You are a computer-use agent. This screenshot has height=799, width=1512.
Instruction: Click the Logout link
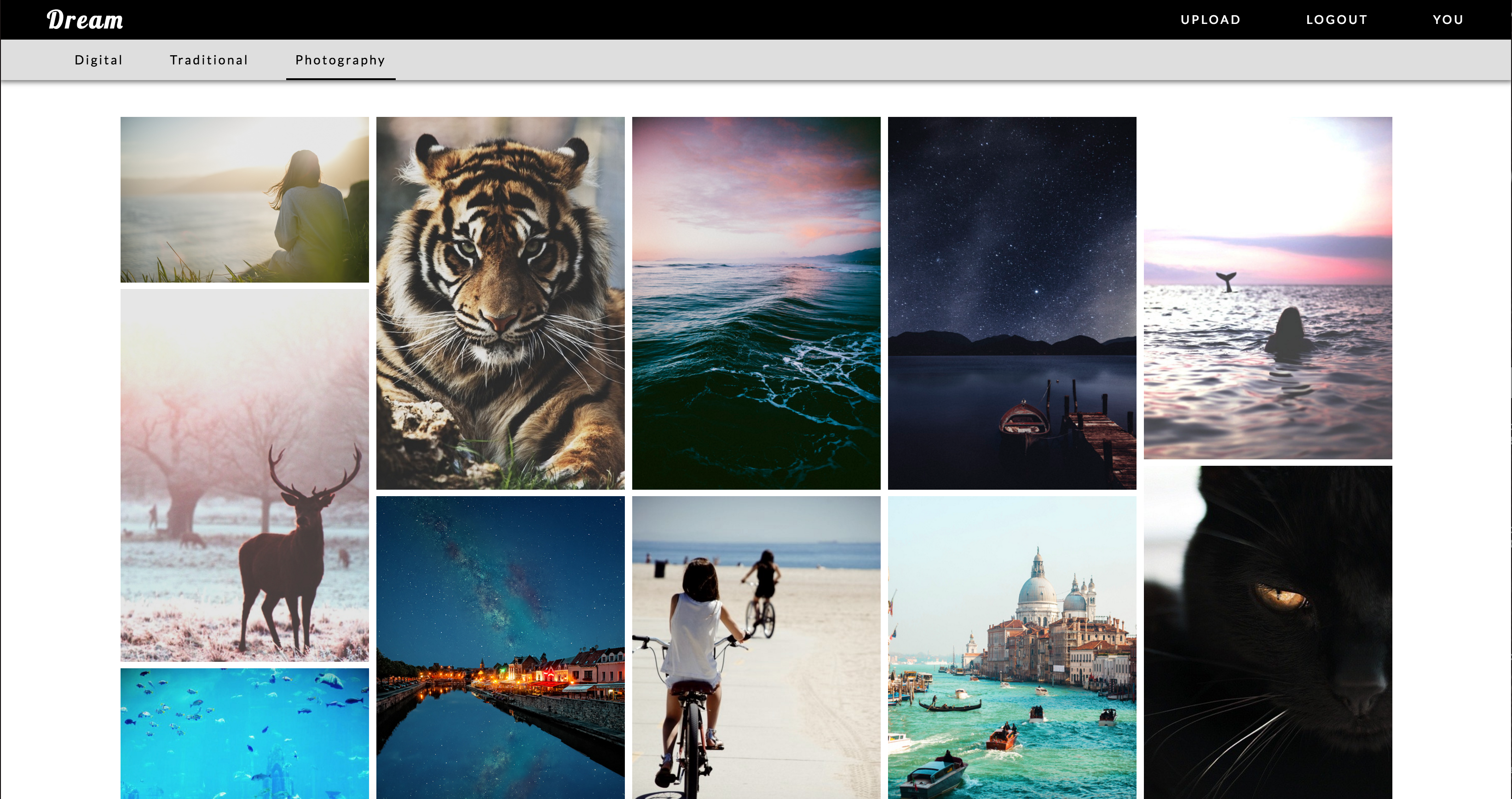pyautogui.click(x=1337, y=20)
